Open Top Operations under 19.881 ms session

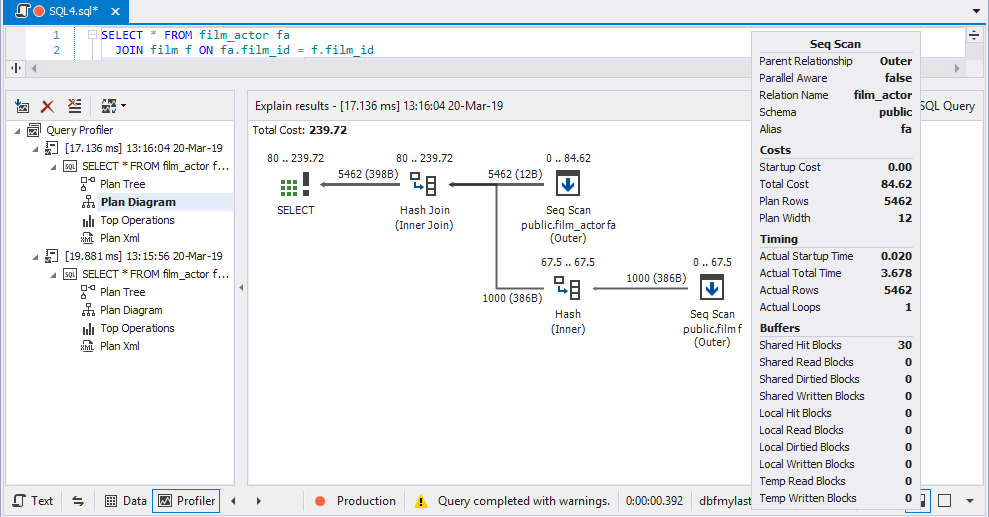tap(137, 328)
